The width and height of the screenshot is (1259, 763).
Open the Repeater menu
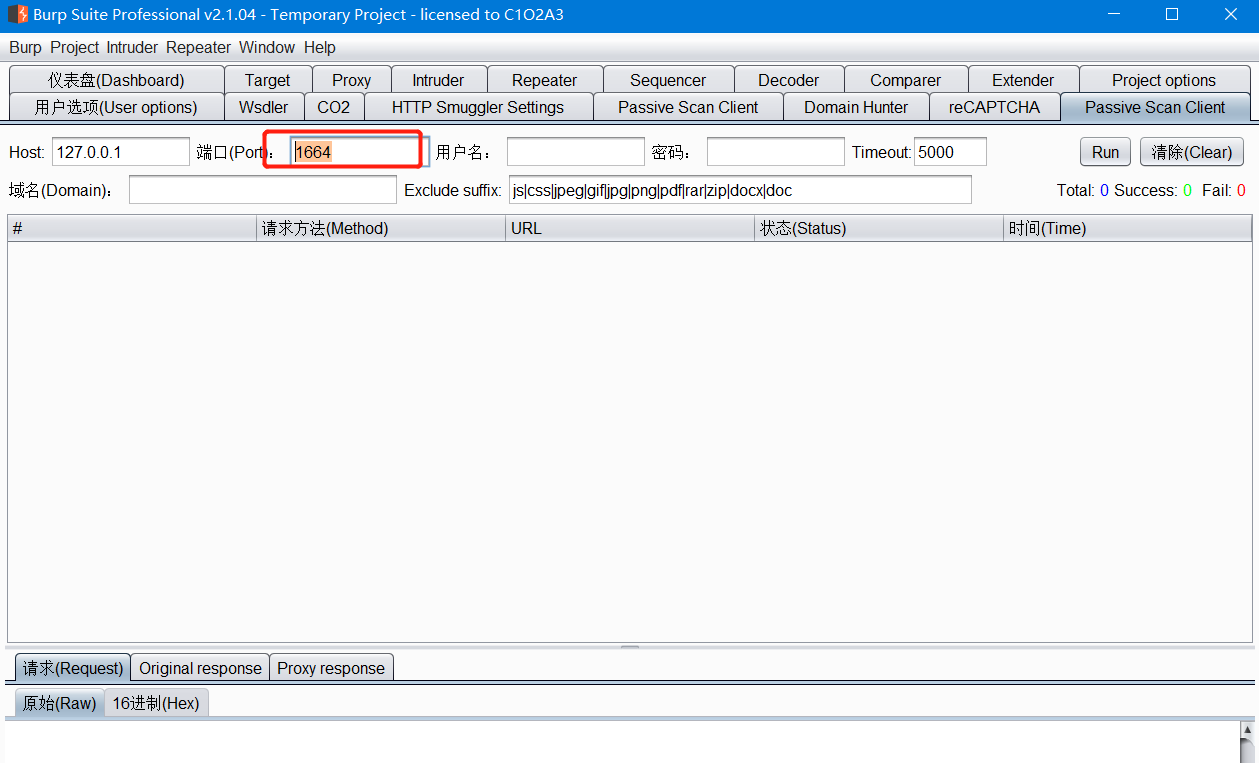(x=198, y=47)
